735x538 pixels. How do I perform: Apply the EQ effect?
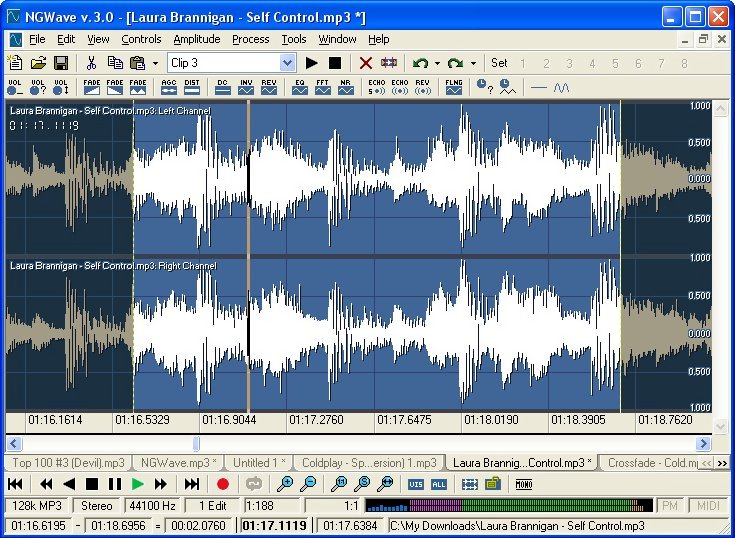click(299, 87)
